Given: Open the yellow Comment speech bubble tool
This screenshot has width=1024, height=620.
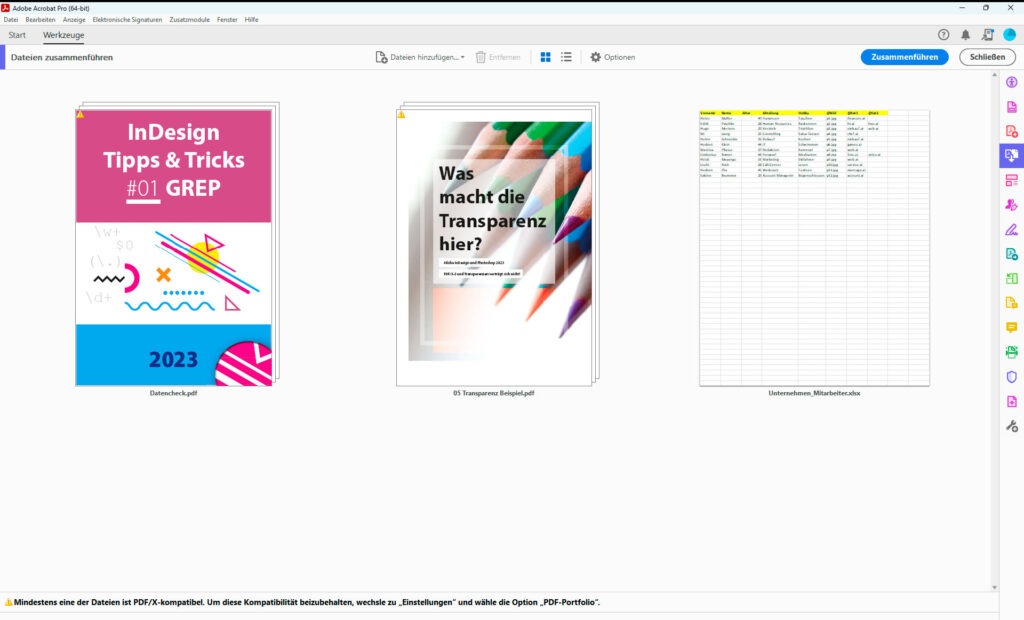Looking at the screenshot, I should point(1012,328).
